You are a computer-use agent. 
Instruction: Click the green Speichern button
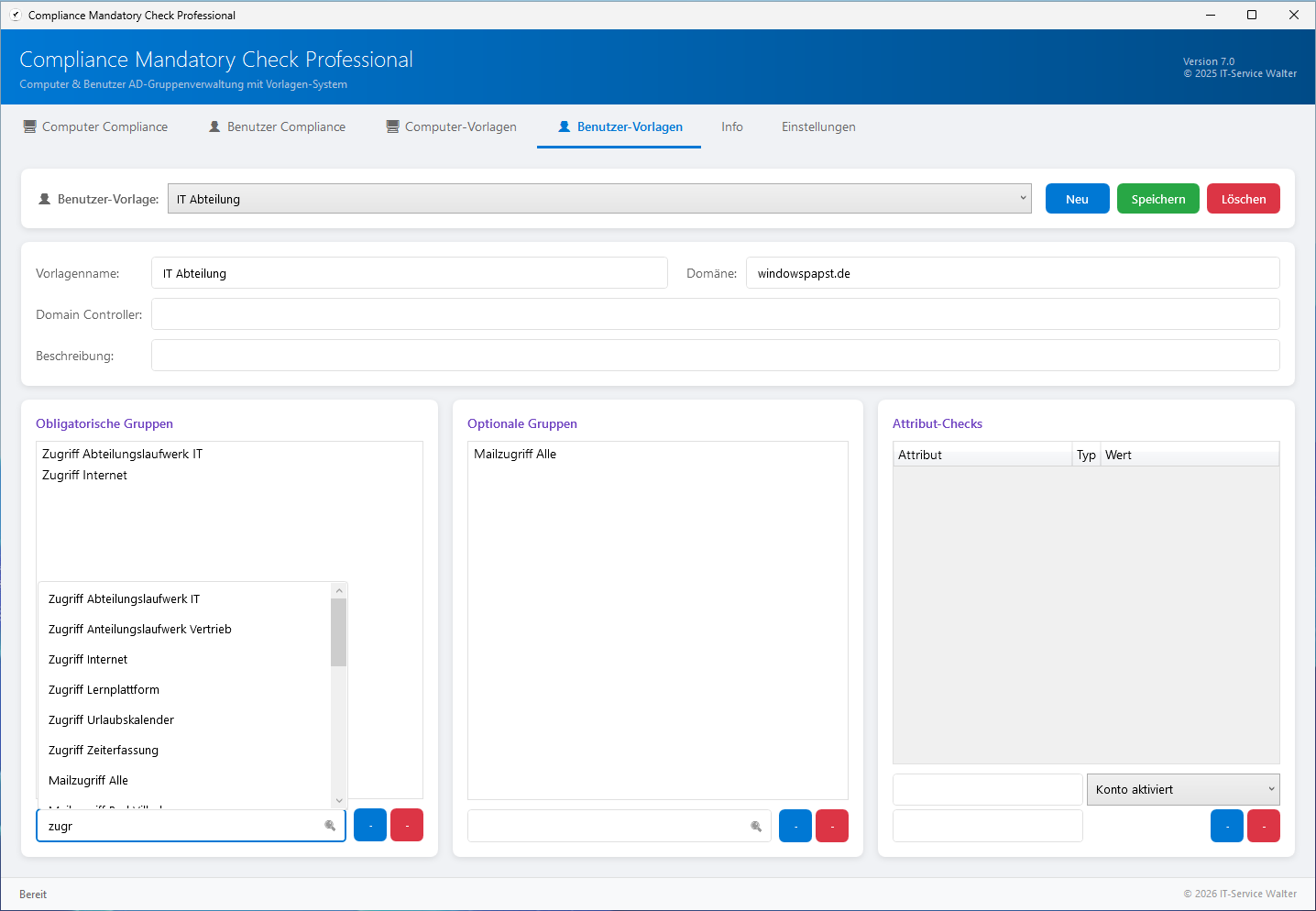(x=1157, y=199)
